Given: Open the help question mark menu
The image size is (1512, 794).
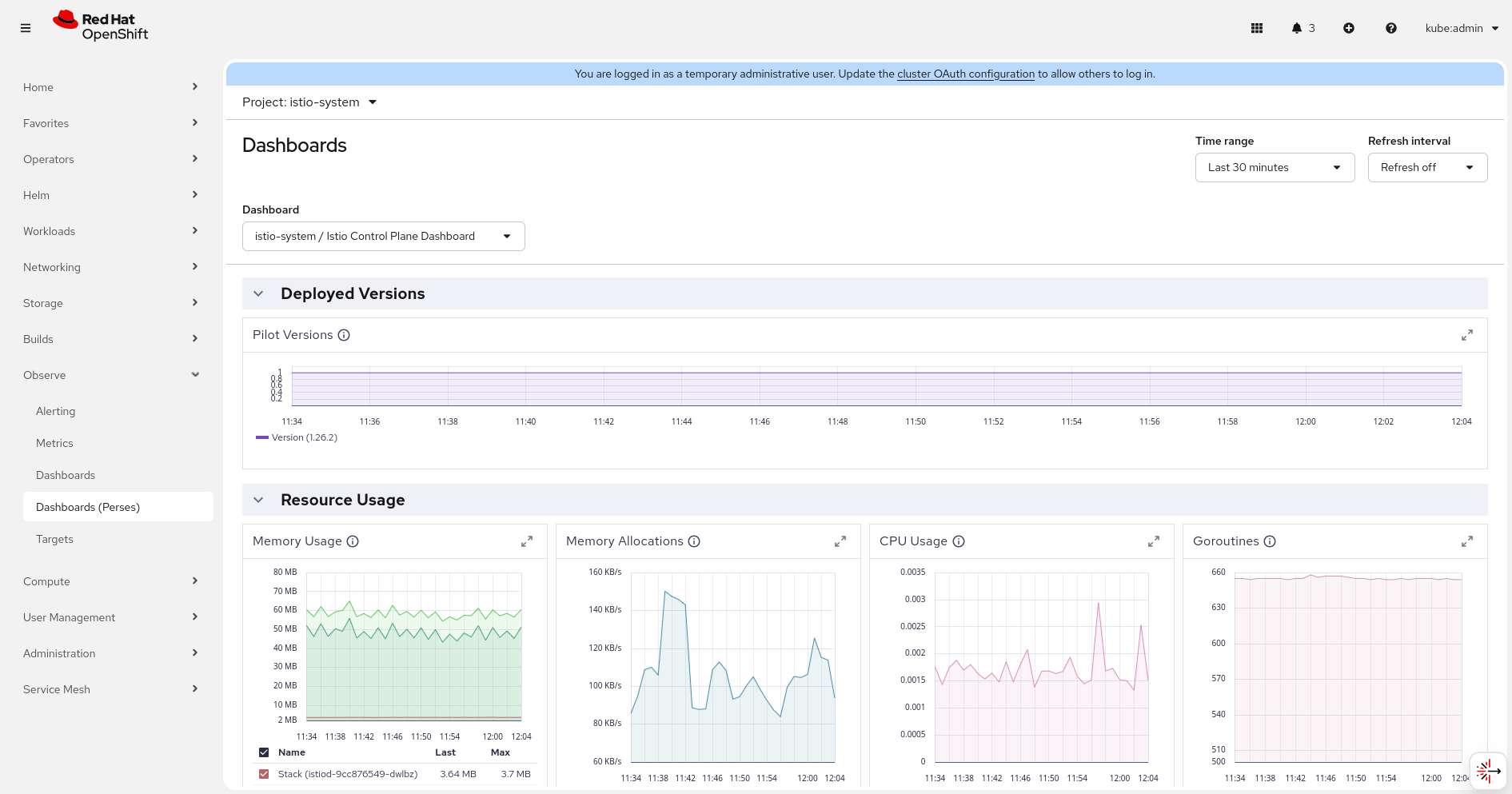Looking at the screenshot, I should tap(1391, 28).
